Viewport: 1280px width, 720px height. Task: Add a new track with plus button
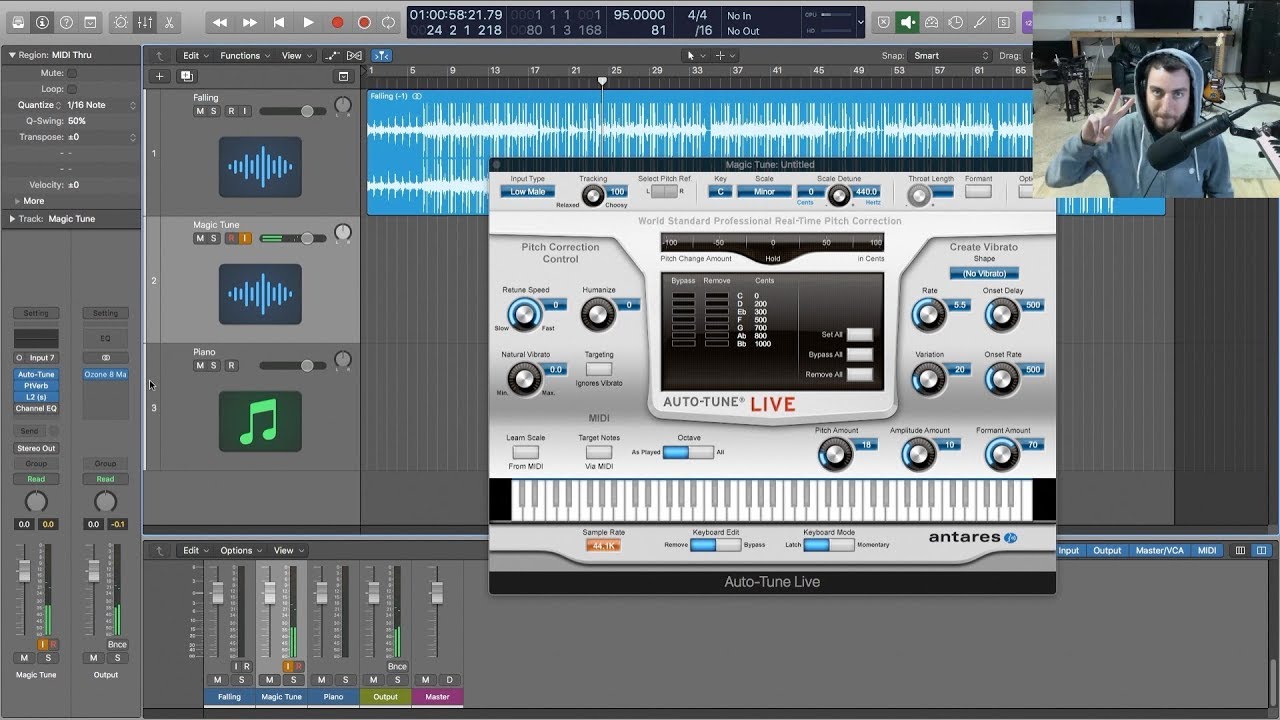(159, 76)
